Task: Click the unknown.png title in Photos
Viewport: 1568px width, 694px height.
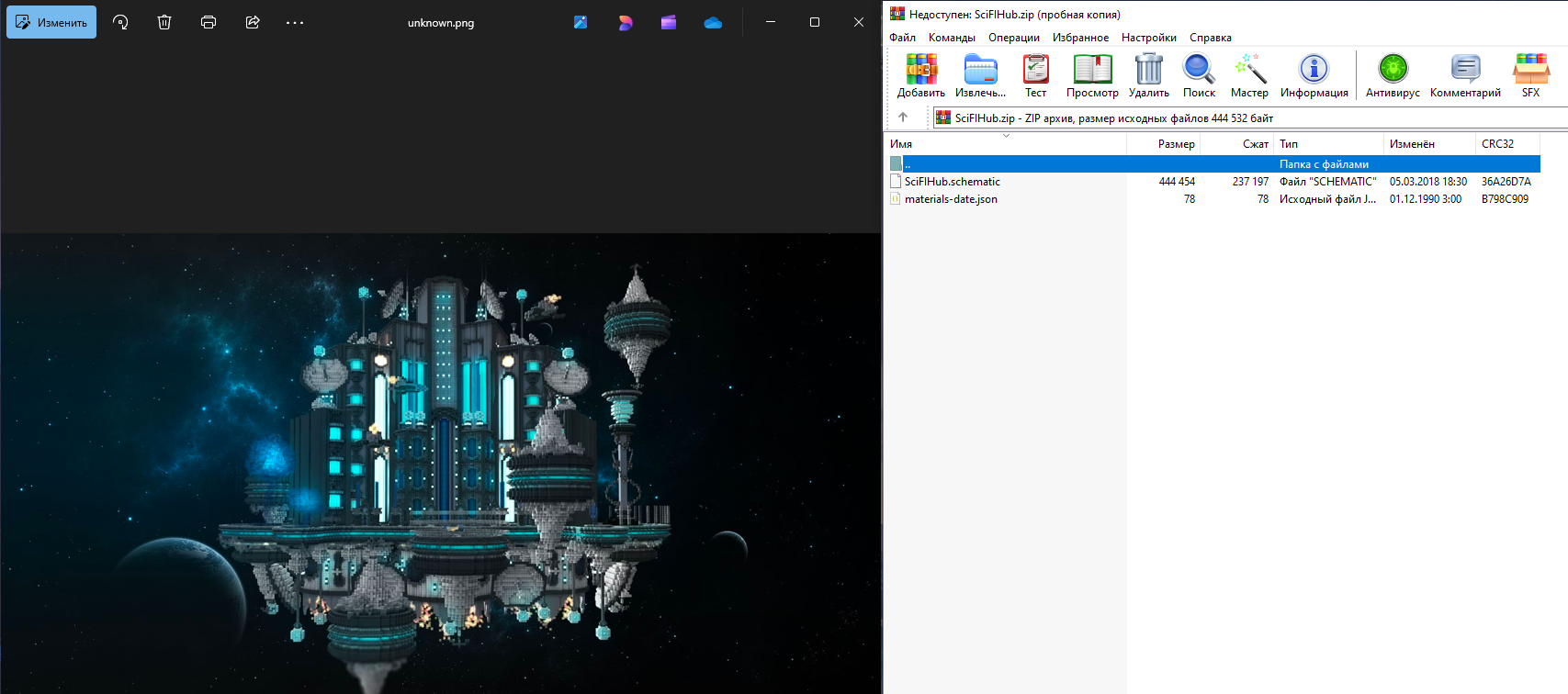Action: (441, 23)
